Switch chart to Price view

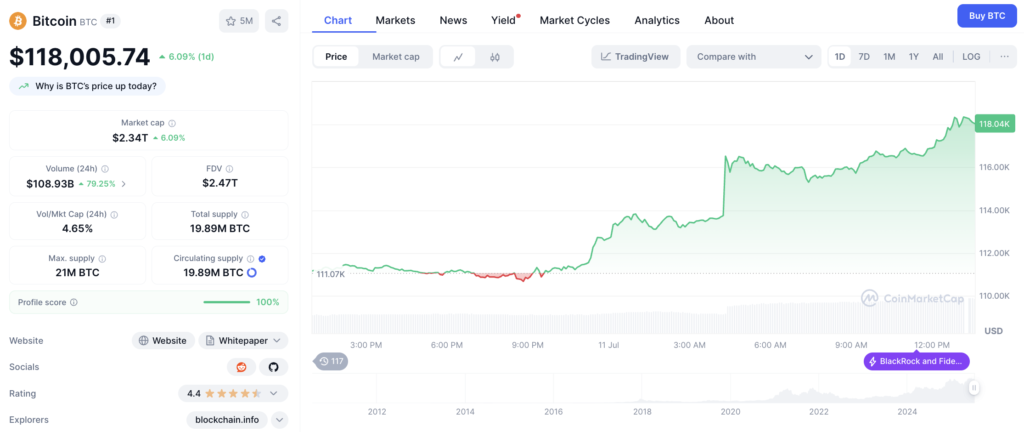click(336, 57)
